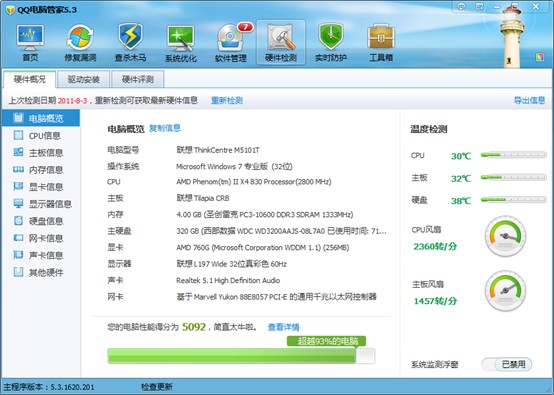Screen dimensions: 554x395
Task: Select the 硬件检测 hardware detection icon
Action: [x=281, y=42]
